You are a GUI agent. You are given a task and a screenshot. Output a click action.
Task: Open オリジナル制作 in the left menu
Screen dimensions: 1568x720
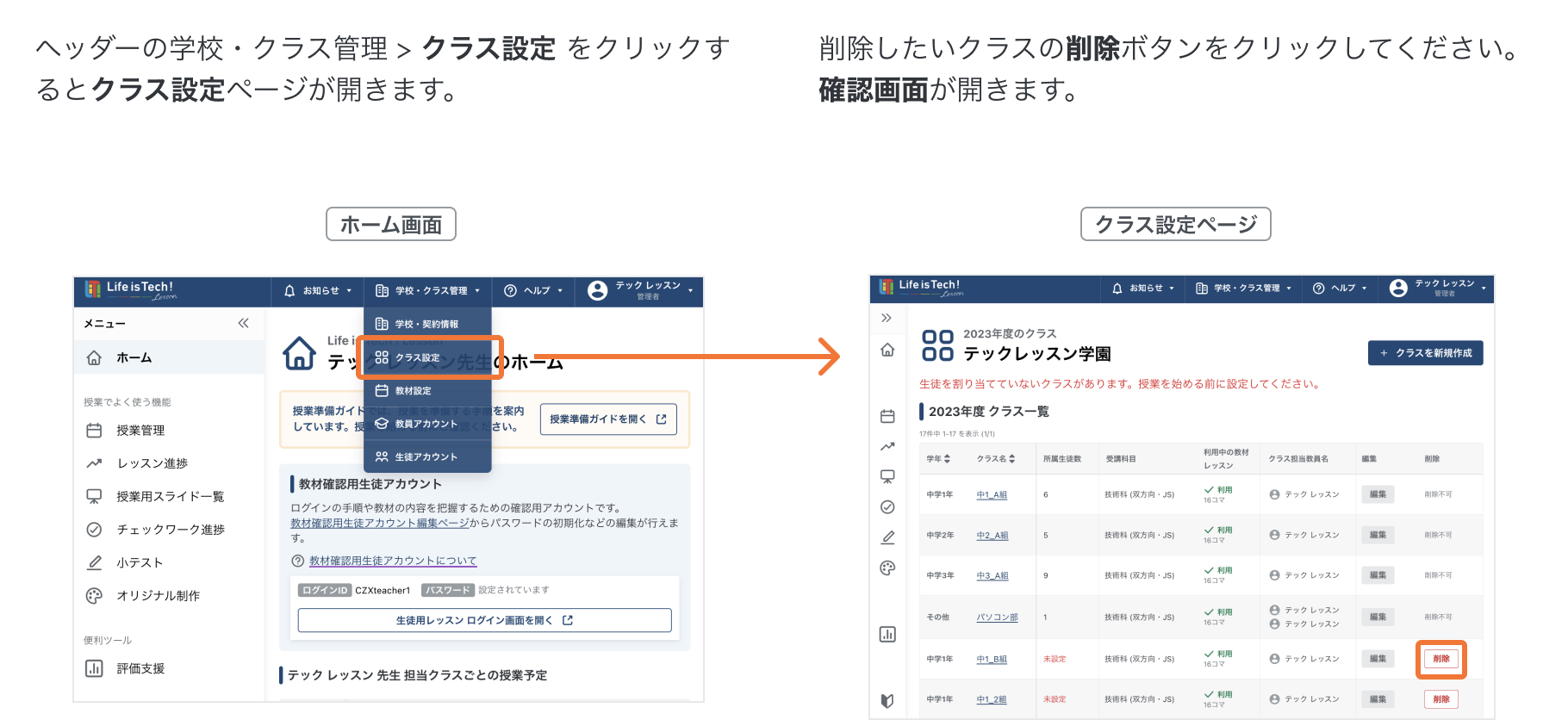(158, 596)
